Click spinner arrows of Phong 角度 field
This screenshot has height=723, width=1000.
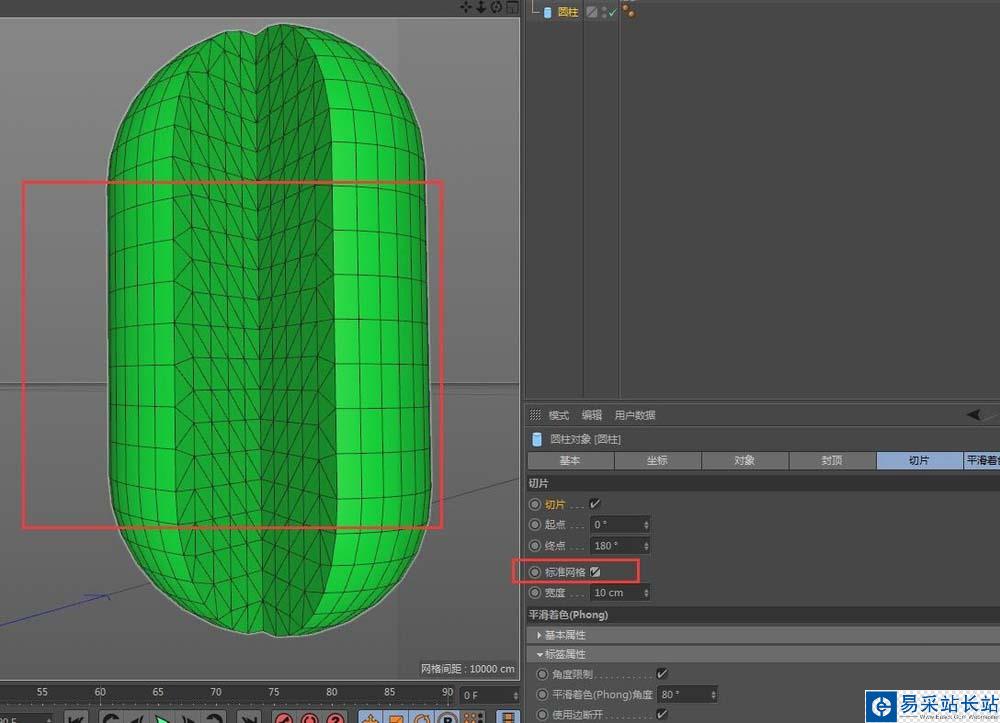pos(714,694)
